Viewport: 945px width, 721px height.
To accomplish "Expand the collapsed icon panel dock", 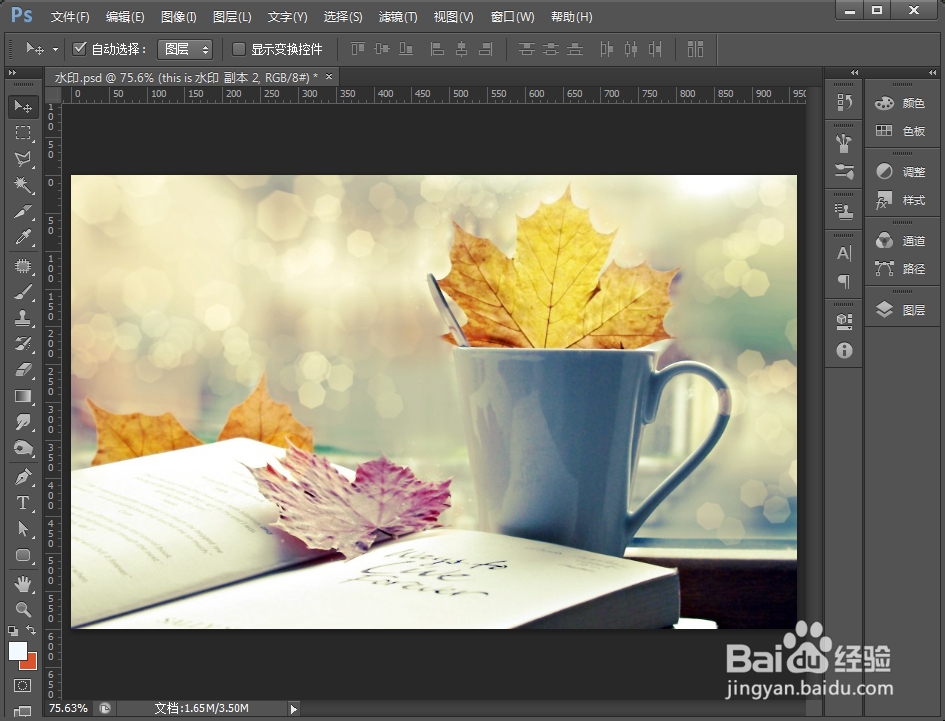I will (x=854, y=73).
